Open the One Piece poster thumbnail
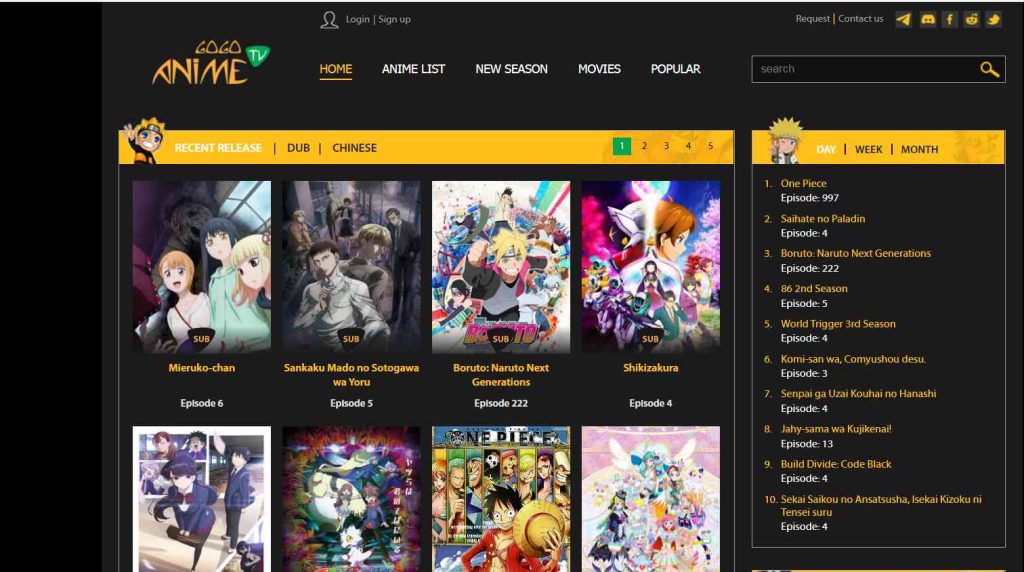1024x572 pixels. (501, 499)
